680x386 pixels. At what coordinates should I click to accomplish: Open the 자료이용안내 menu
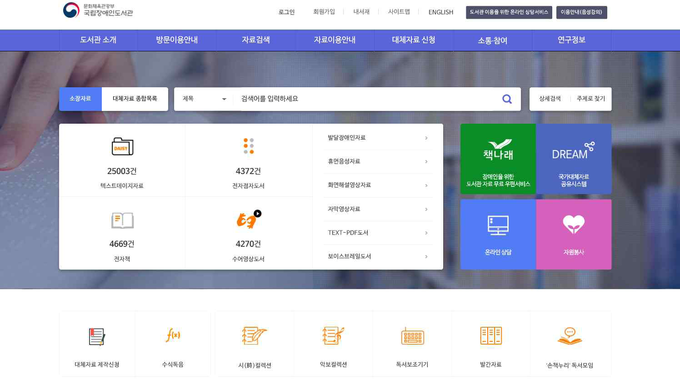(x=335, y=40)
